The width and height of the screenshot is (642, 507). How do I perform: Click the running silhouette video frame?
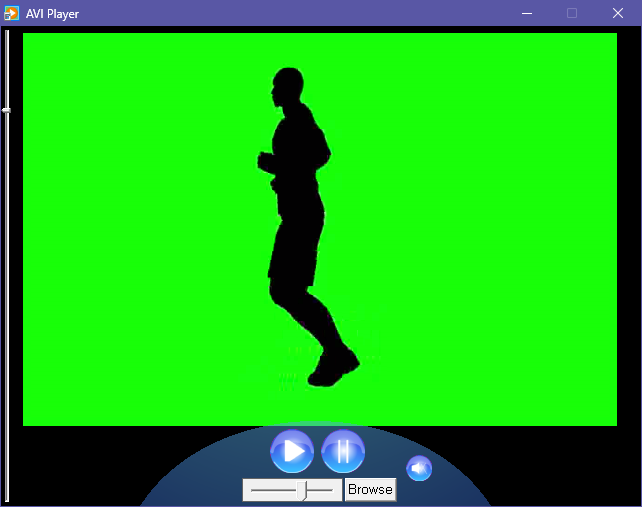[320, 229]
